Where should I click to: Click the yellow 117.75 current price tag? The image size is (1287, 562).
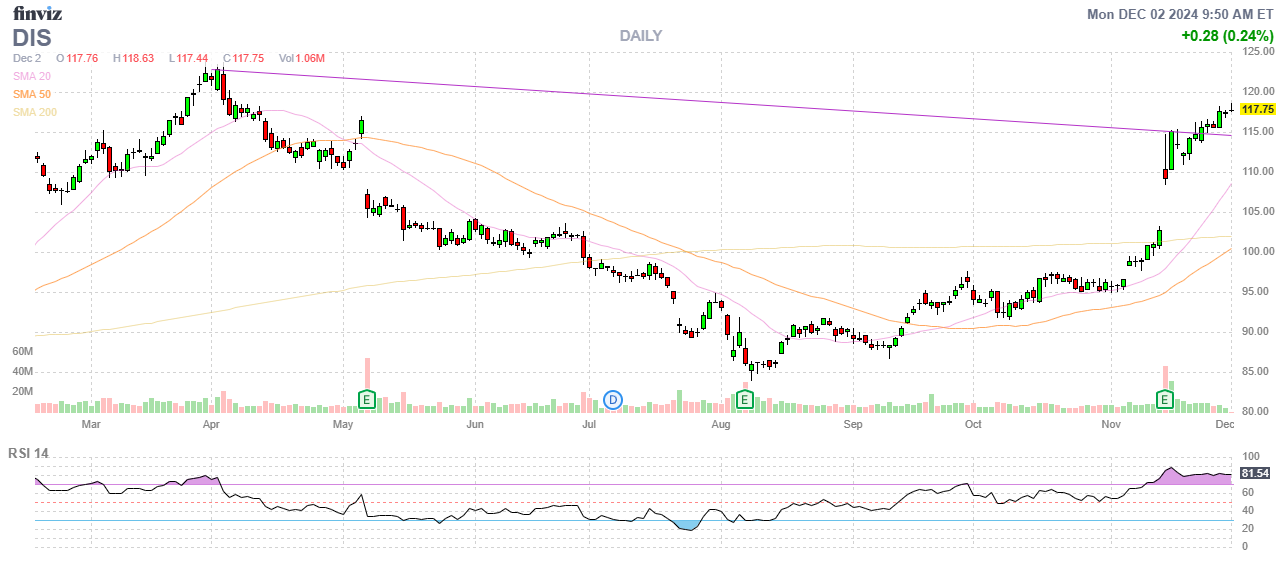pyautogui.click(x=1256, y=109)
